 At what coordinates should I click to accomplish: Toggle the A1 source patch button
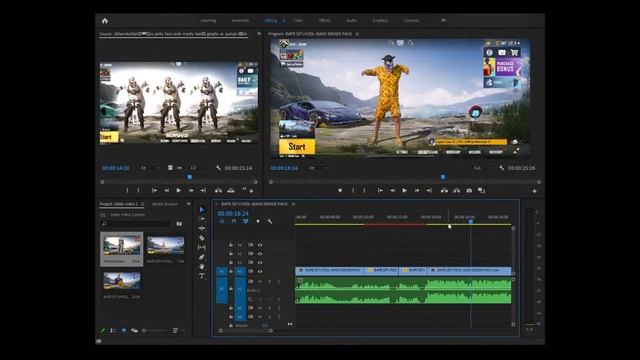[x=222, y=289]
